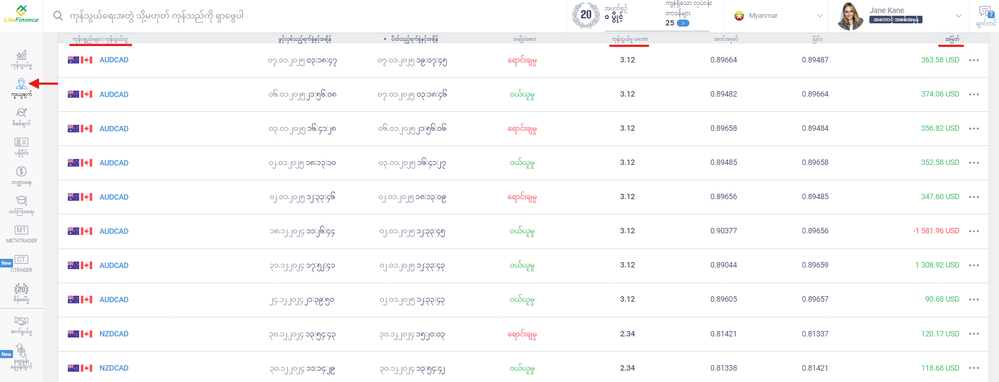
Task: Click the loss value -1 581.96 USD
Action: (x=935, y=231)
